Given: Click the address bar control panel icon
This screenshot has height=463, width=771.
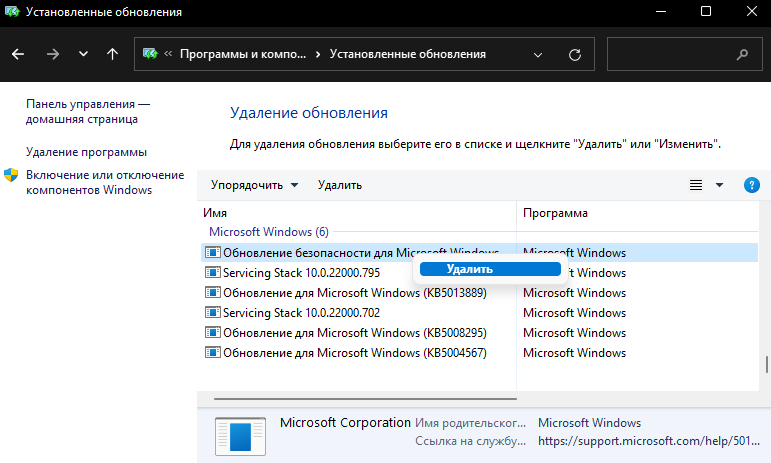Looking at the screenshot, I should 150,54.
